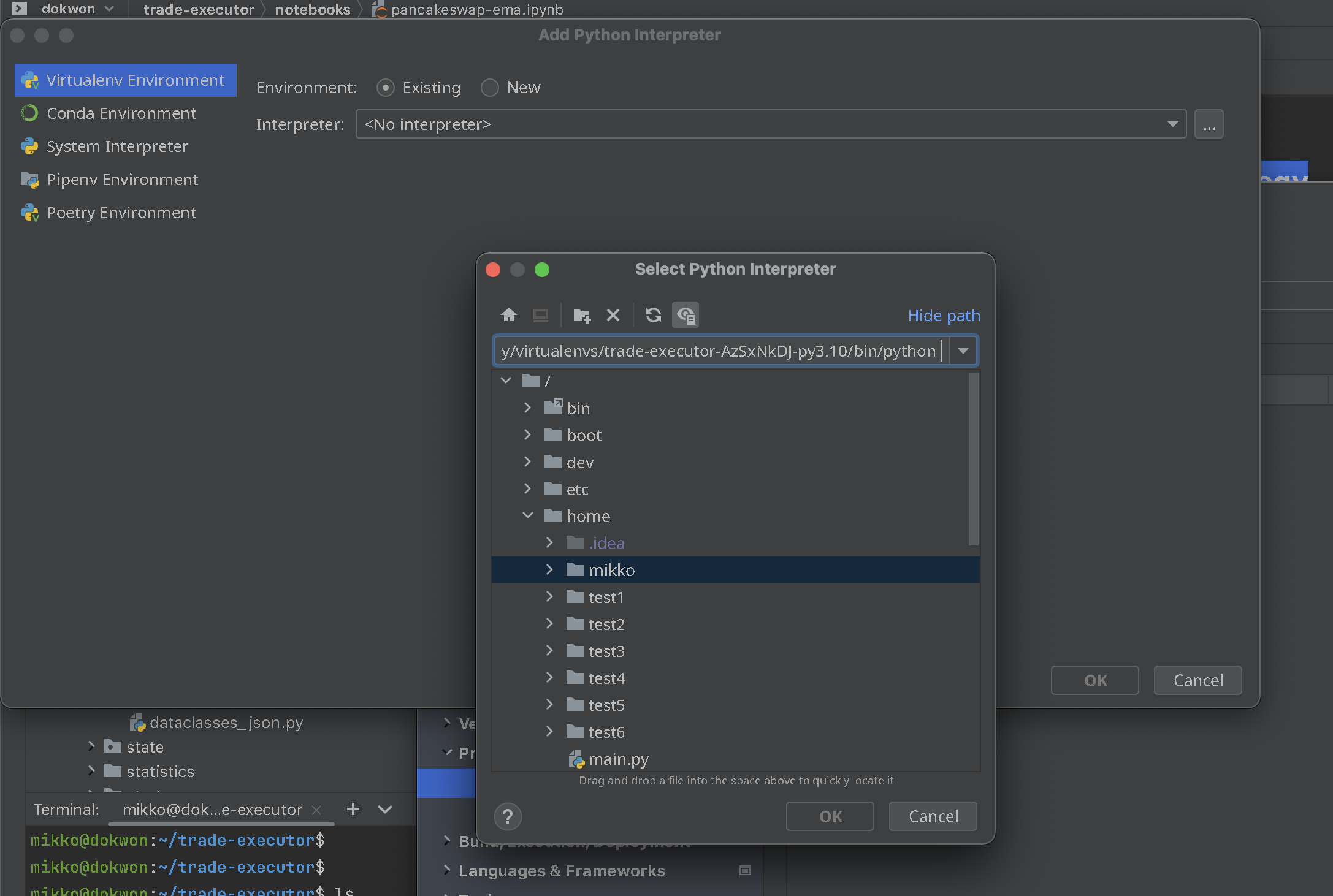Open the help question mark button
Image resolution: width=1333 pixels, height=896 pixels.
(x=507, y=816)
